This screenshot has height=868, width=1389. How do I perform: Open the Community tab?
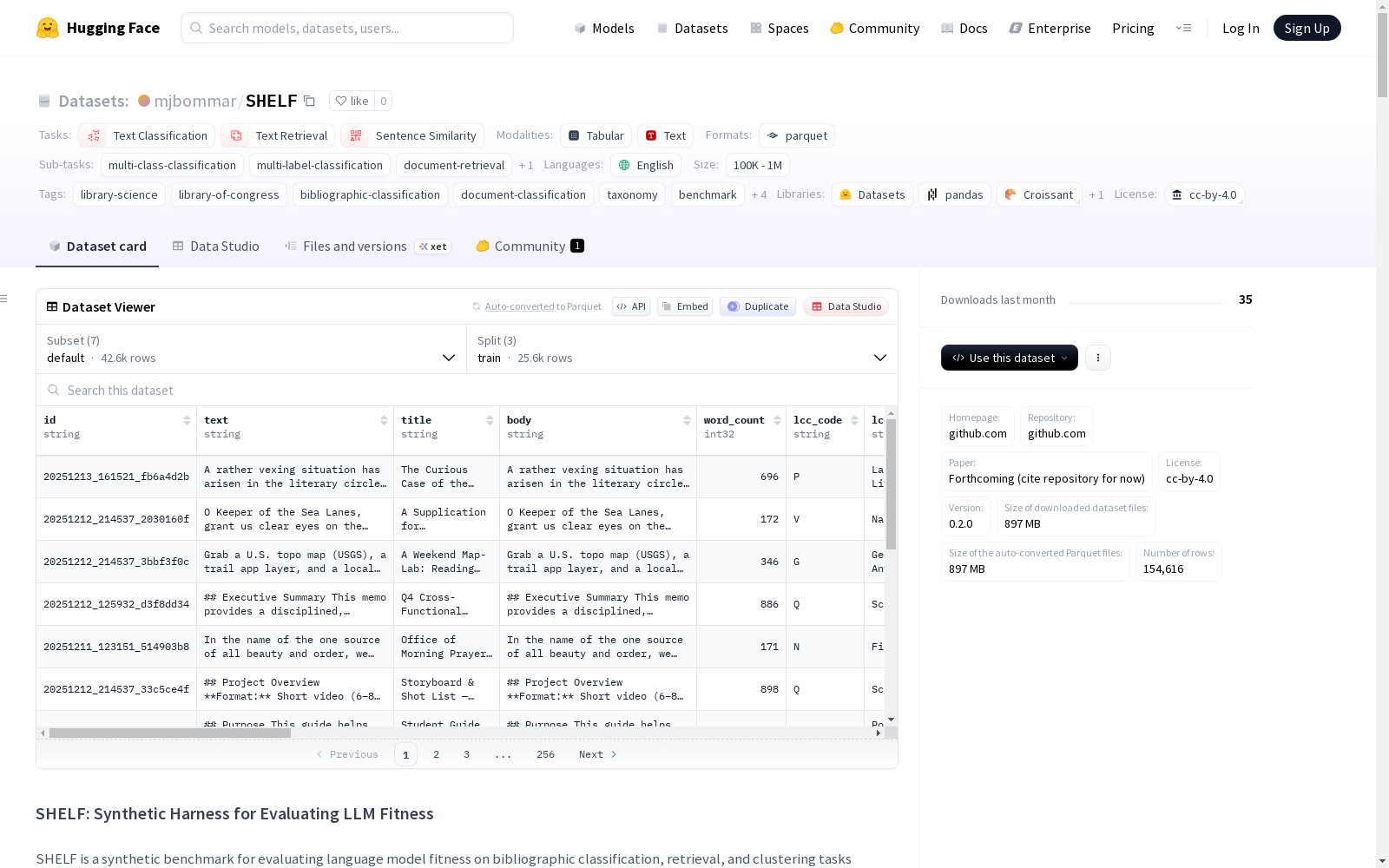pyautogui.click(x=530, y=247)
